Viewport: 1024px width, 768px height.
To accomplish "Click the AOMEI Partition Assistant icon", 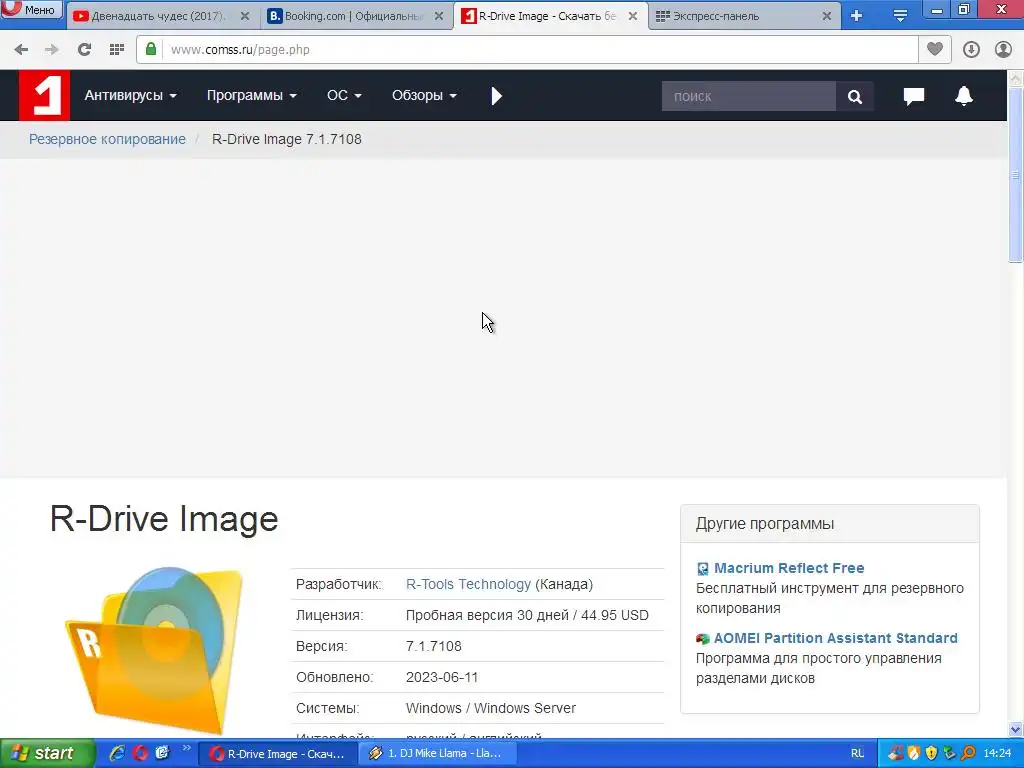I will (703, 639).
